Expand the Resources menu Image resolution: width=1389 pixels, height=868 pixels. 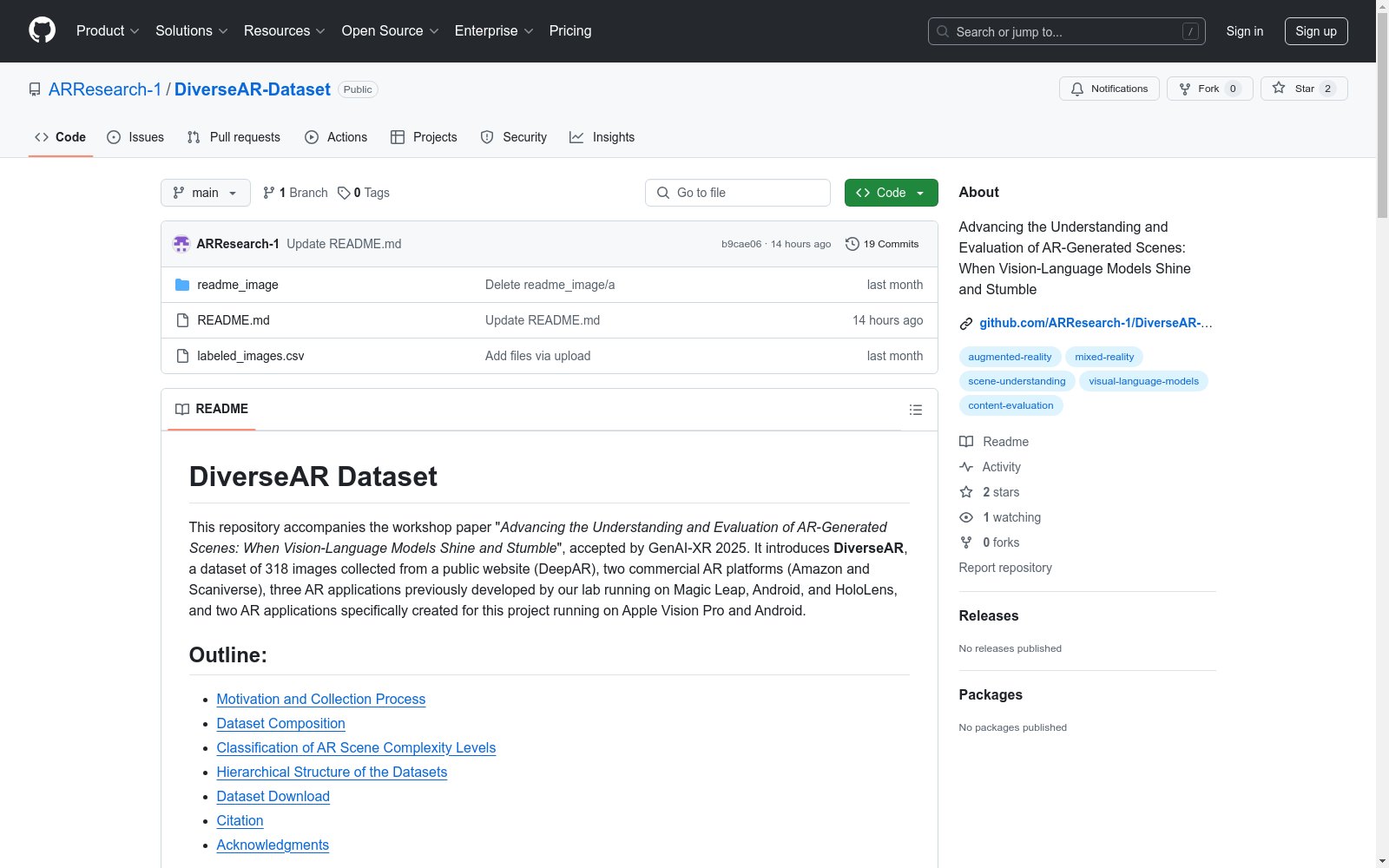click(x=285, y=31)
